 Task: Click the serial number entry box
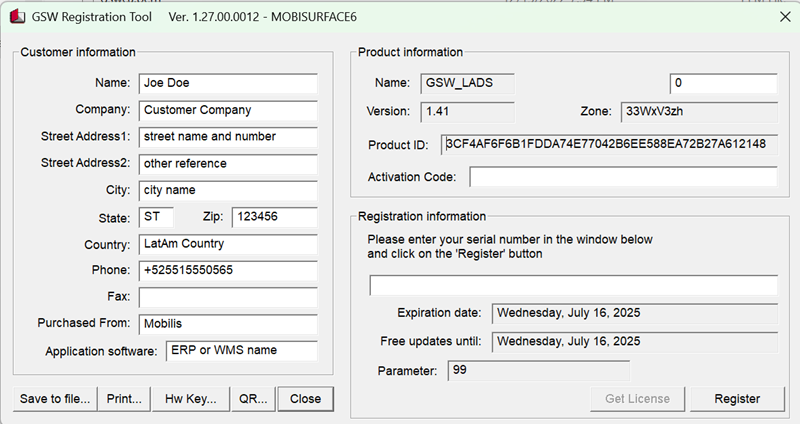573,286
